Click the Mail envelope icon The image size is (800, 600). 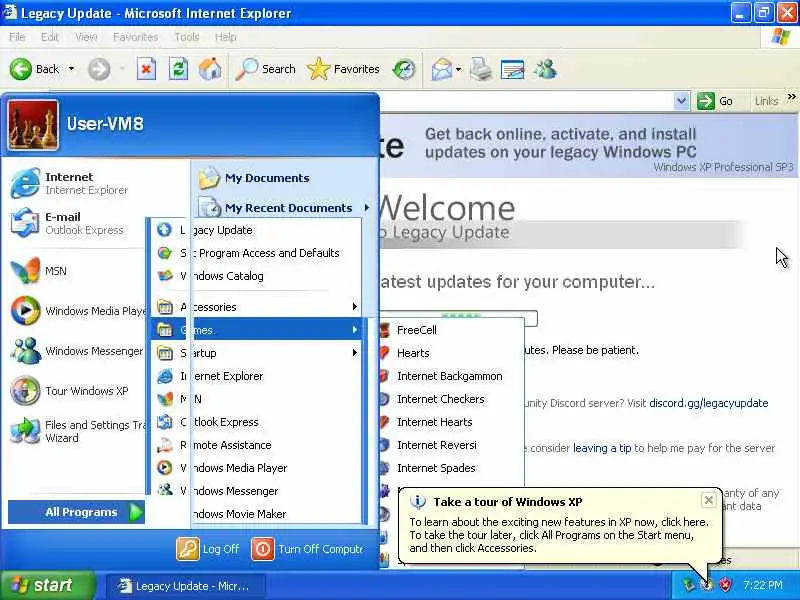(x=441, y=69)
